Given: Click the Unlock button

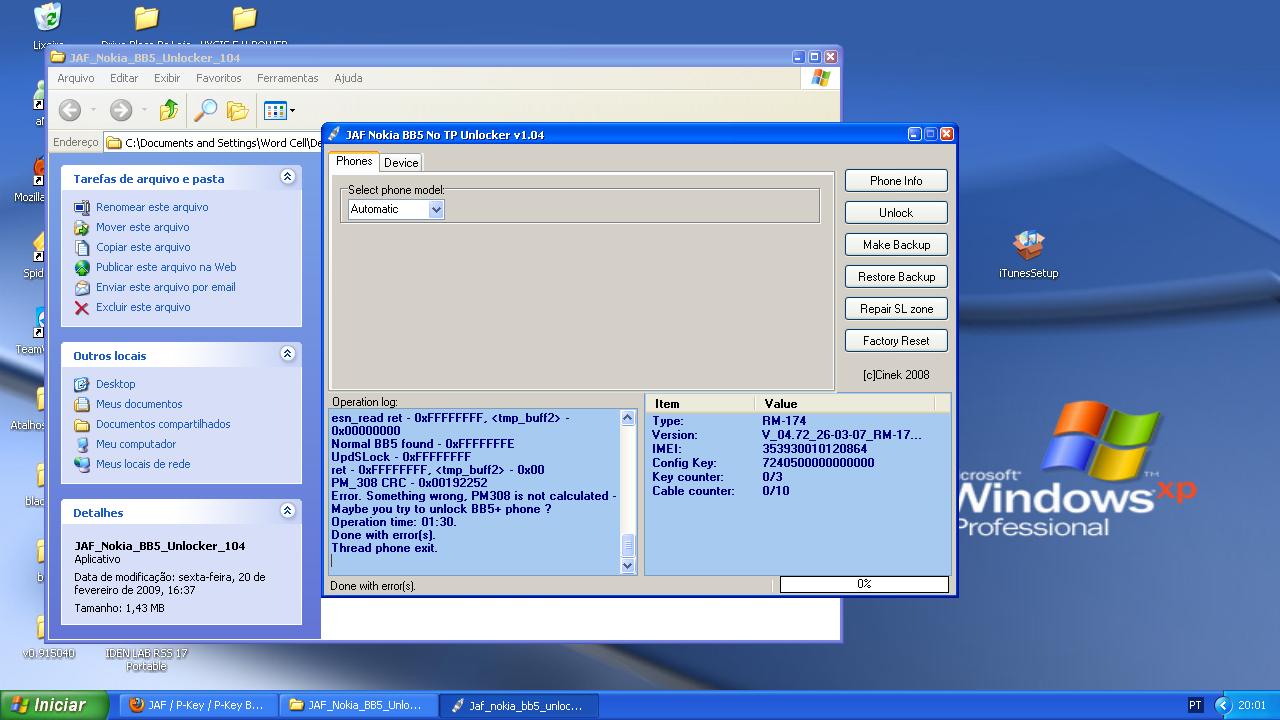Looking at the screenshot, I should 896,213.
